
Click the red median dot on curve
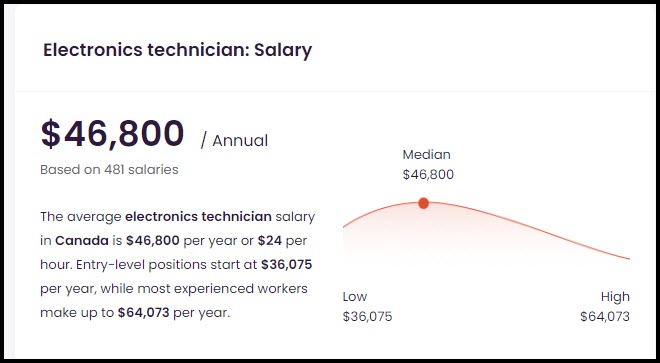pos(423,203)
